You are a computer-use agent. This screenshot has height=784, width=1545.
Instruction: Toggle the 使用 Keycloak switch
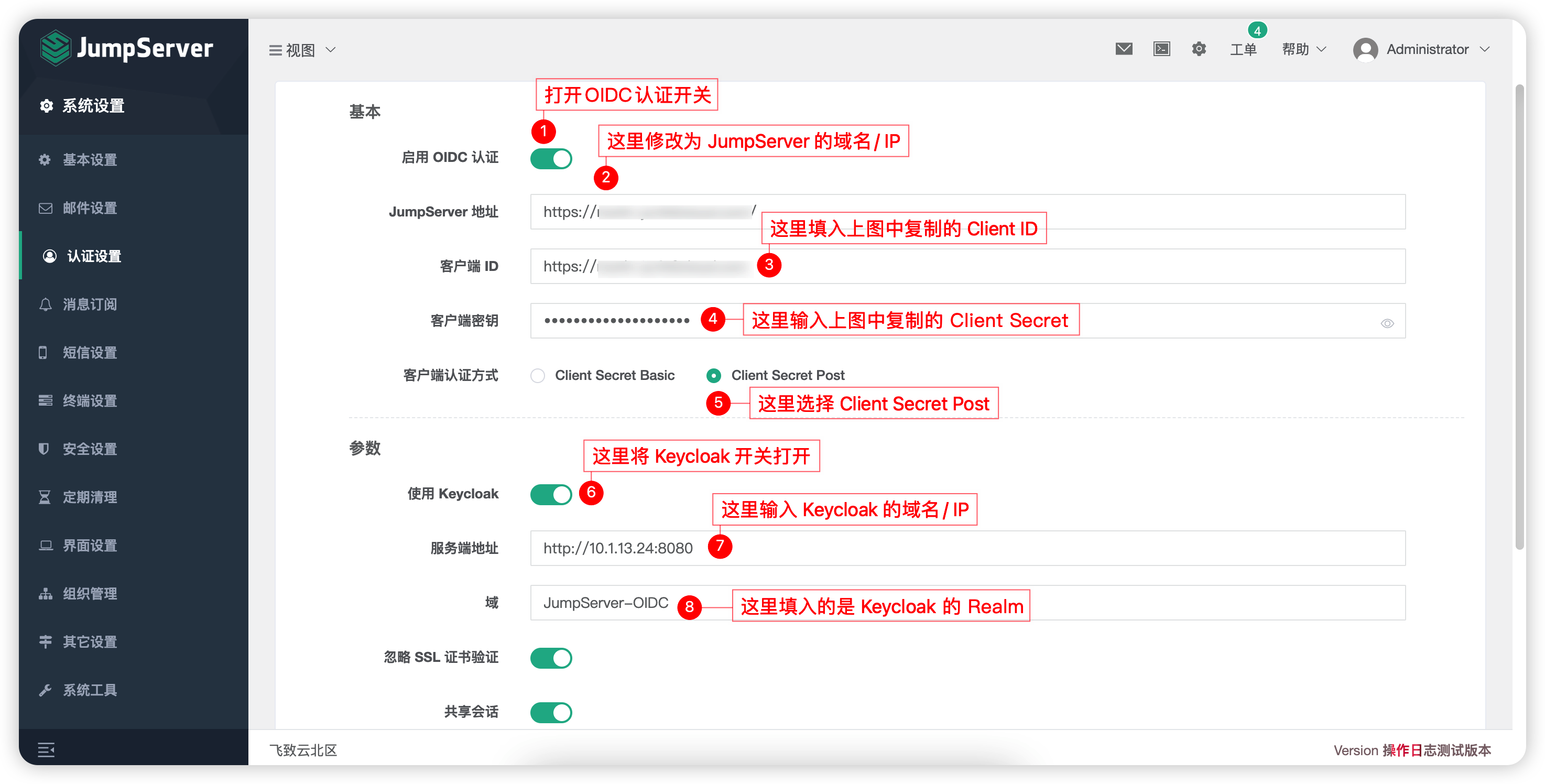pos(551,495)
